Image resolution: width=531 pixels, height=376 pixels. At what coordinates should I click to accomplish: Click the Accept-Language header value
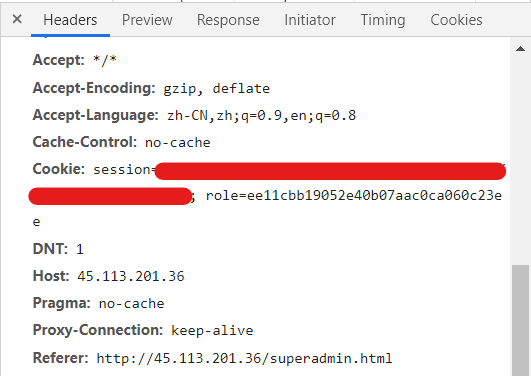point(261,116)
